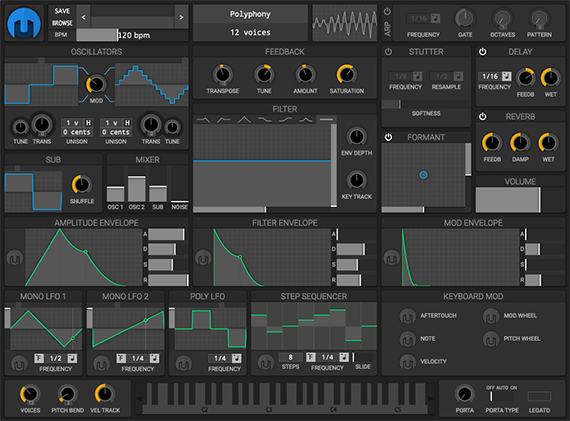Click the Velocity modulation source icon

(408, 362)
